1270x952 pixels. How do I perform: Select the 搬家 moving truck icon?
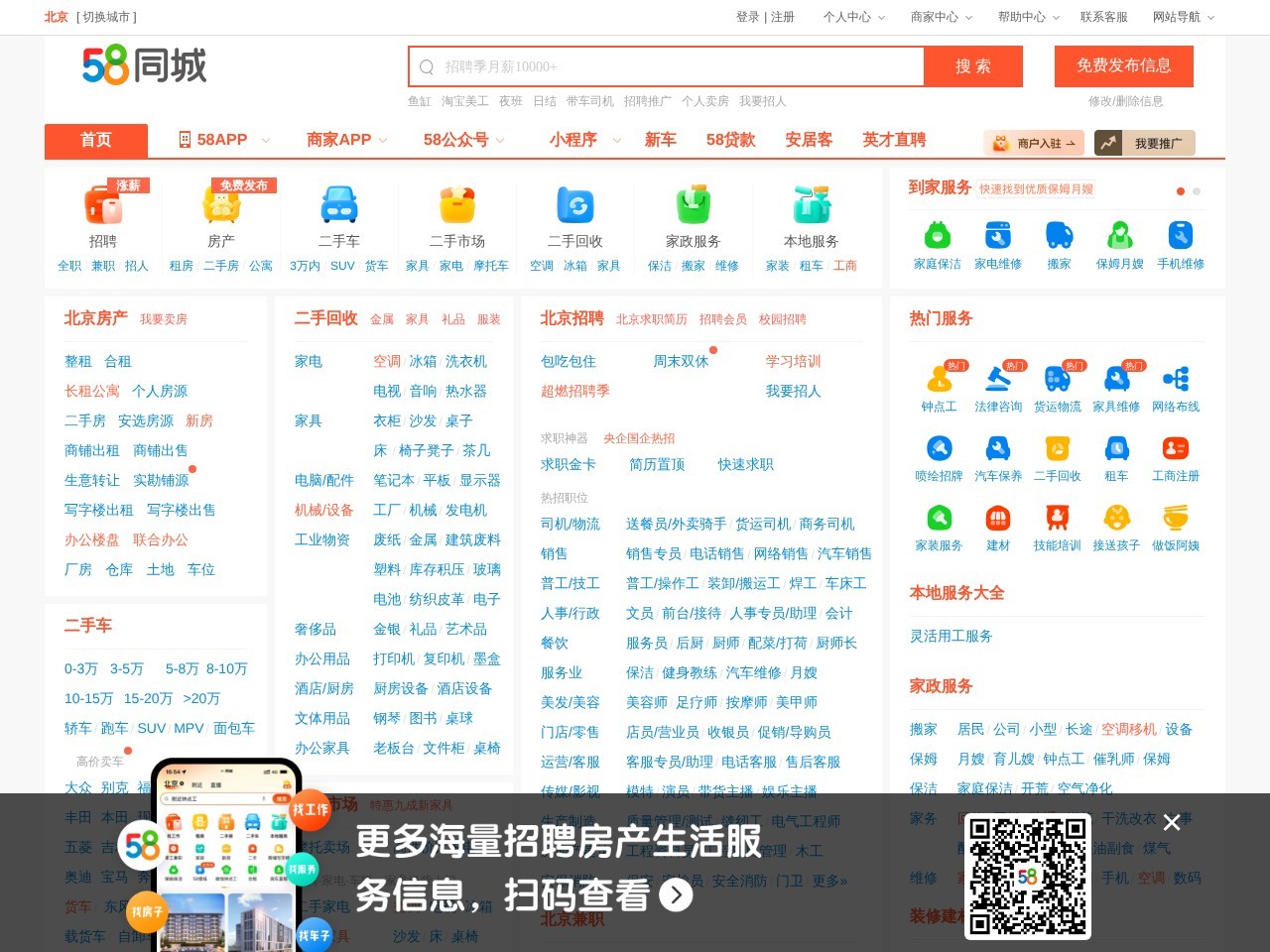1058,235
